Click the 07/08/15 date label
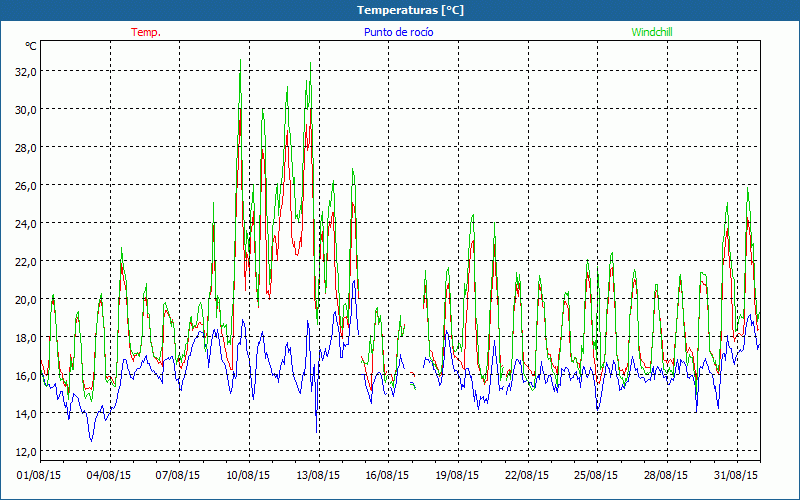 click(178, 476)
